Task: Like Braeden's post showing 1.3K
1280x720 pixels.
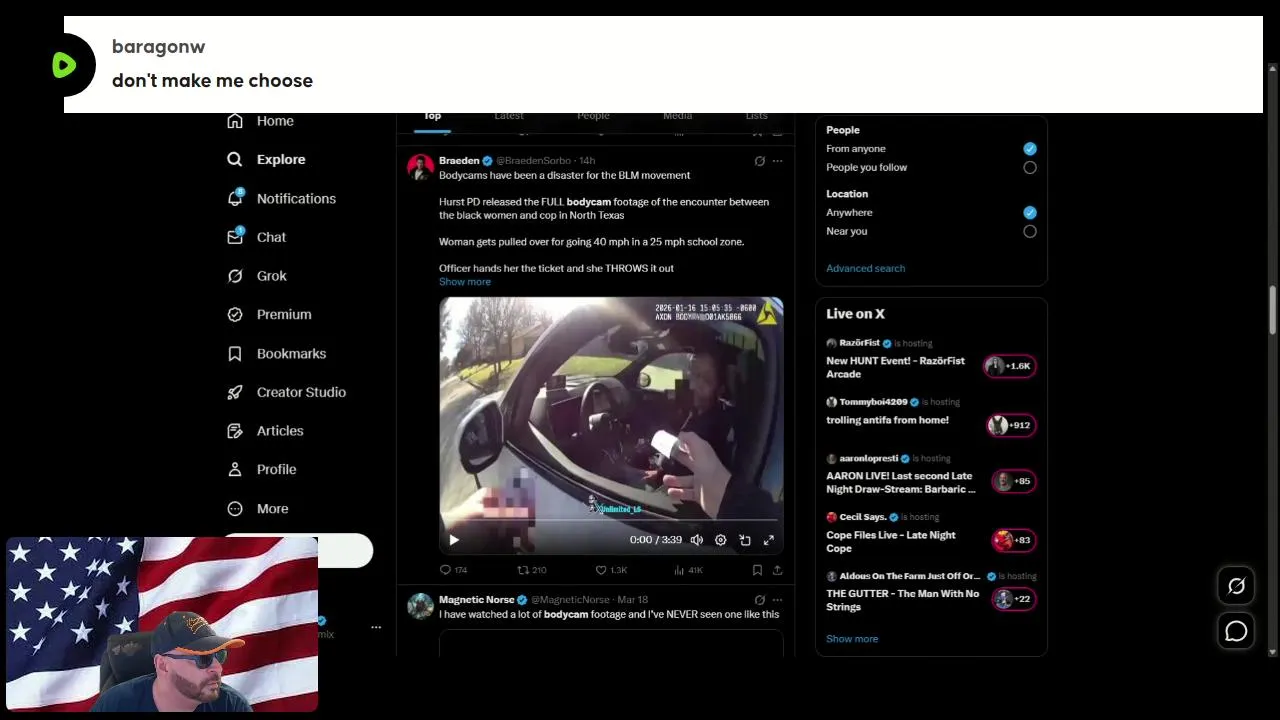Action: (x=611, y=570)
